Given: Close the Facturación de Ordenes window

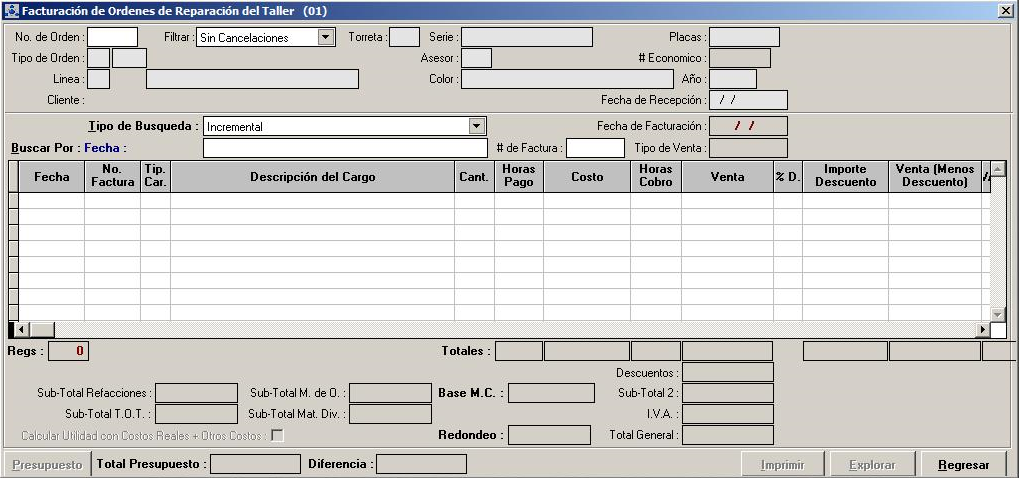Looking at the screenshot, I should [x=1005, y=10].
